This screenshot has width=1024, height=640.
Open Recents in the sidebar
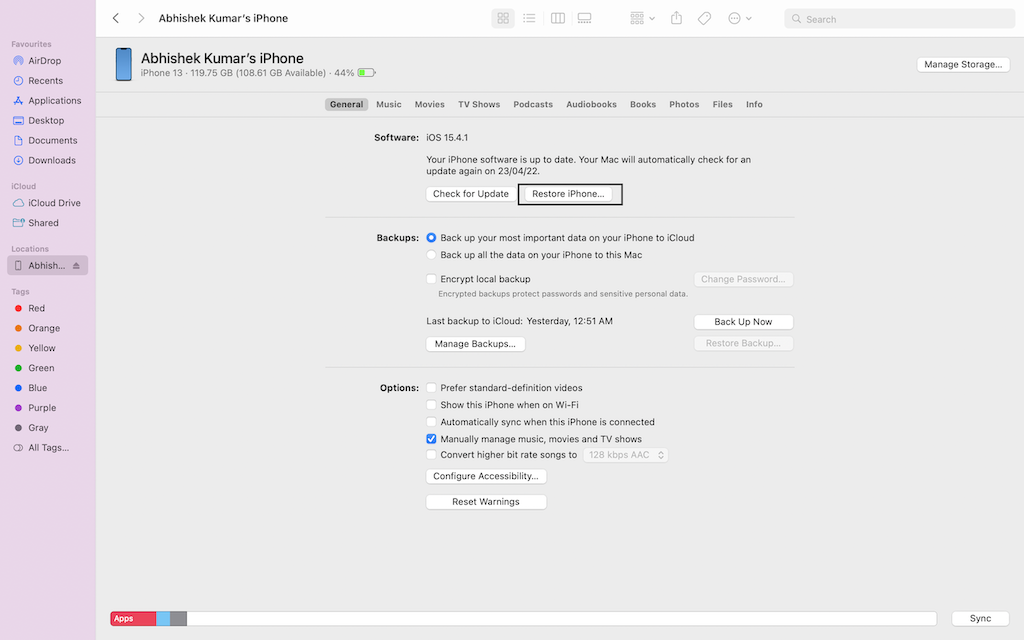coord(45,80)
